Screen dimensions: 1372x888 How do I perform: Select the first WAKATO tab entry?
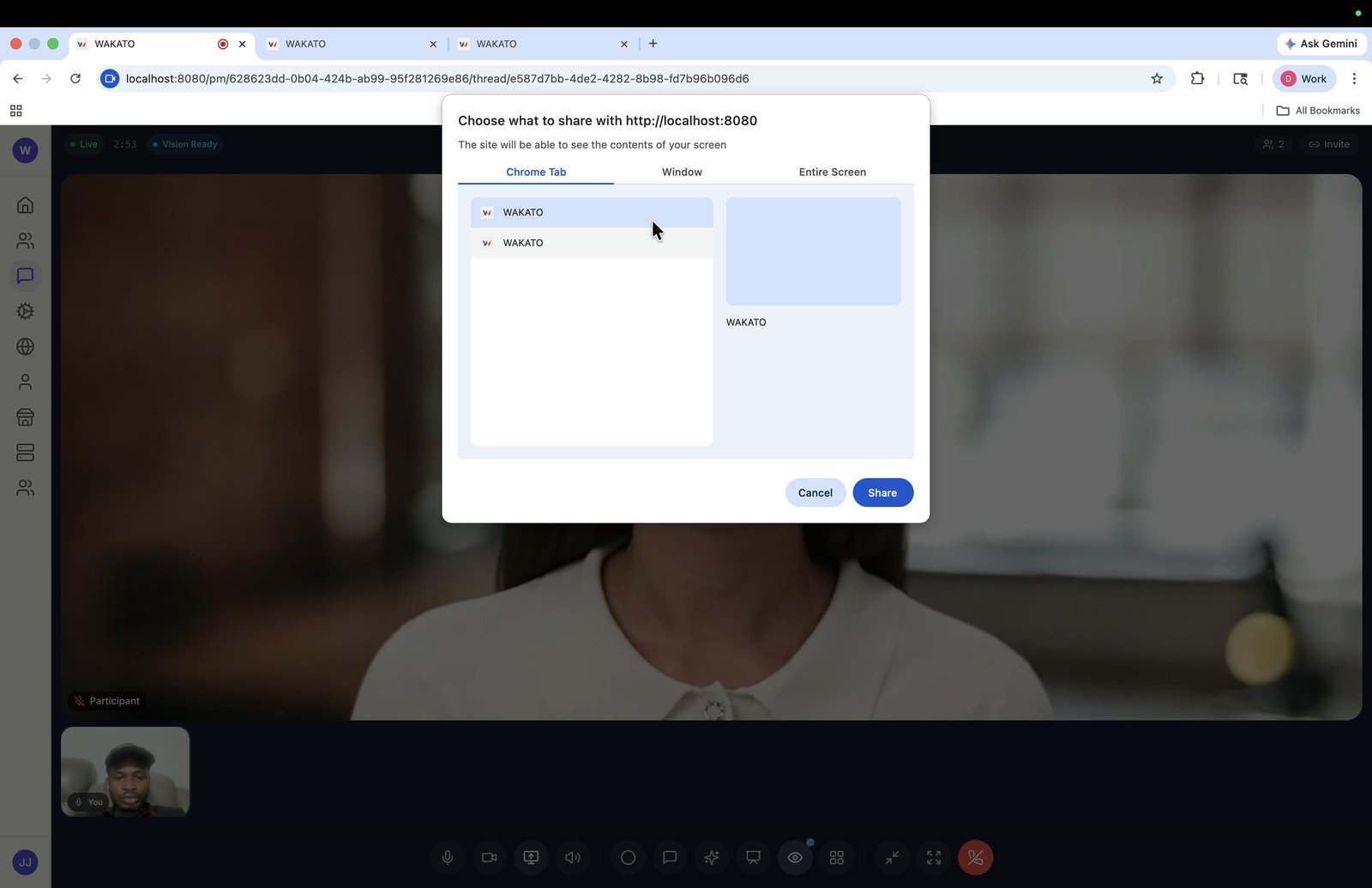pyautogui.click(x=592, y=213)
